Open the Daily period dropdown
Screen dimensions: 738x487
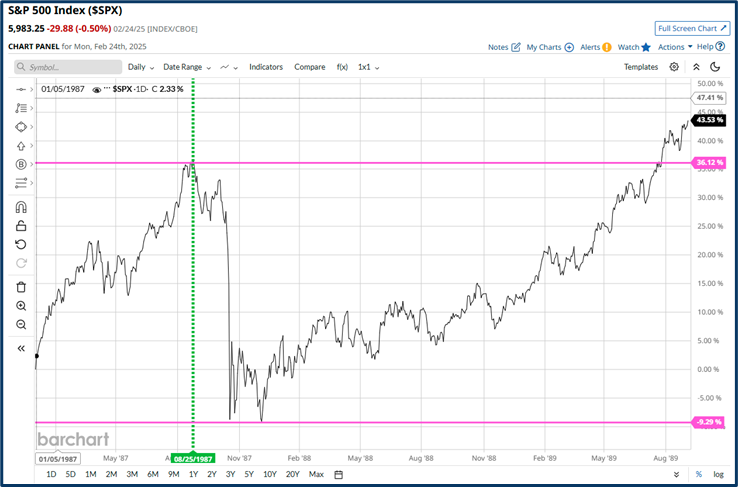[x=139, y=67]
